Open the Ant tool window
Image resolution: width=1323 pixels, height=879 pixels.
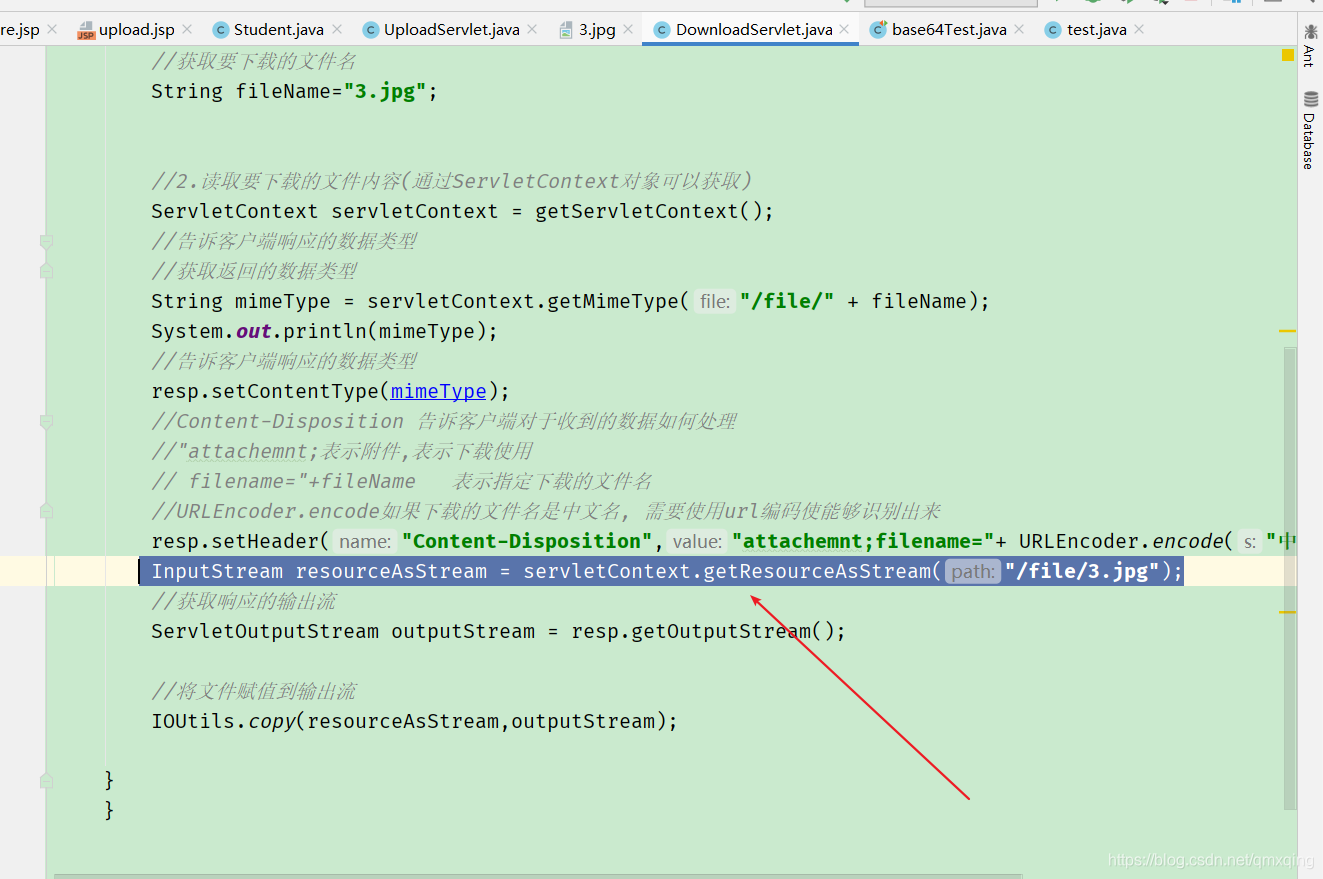(x=1309, y=47)
